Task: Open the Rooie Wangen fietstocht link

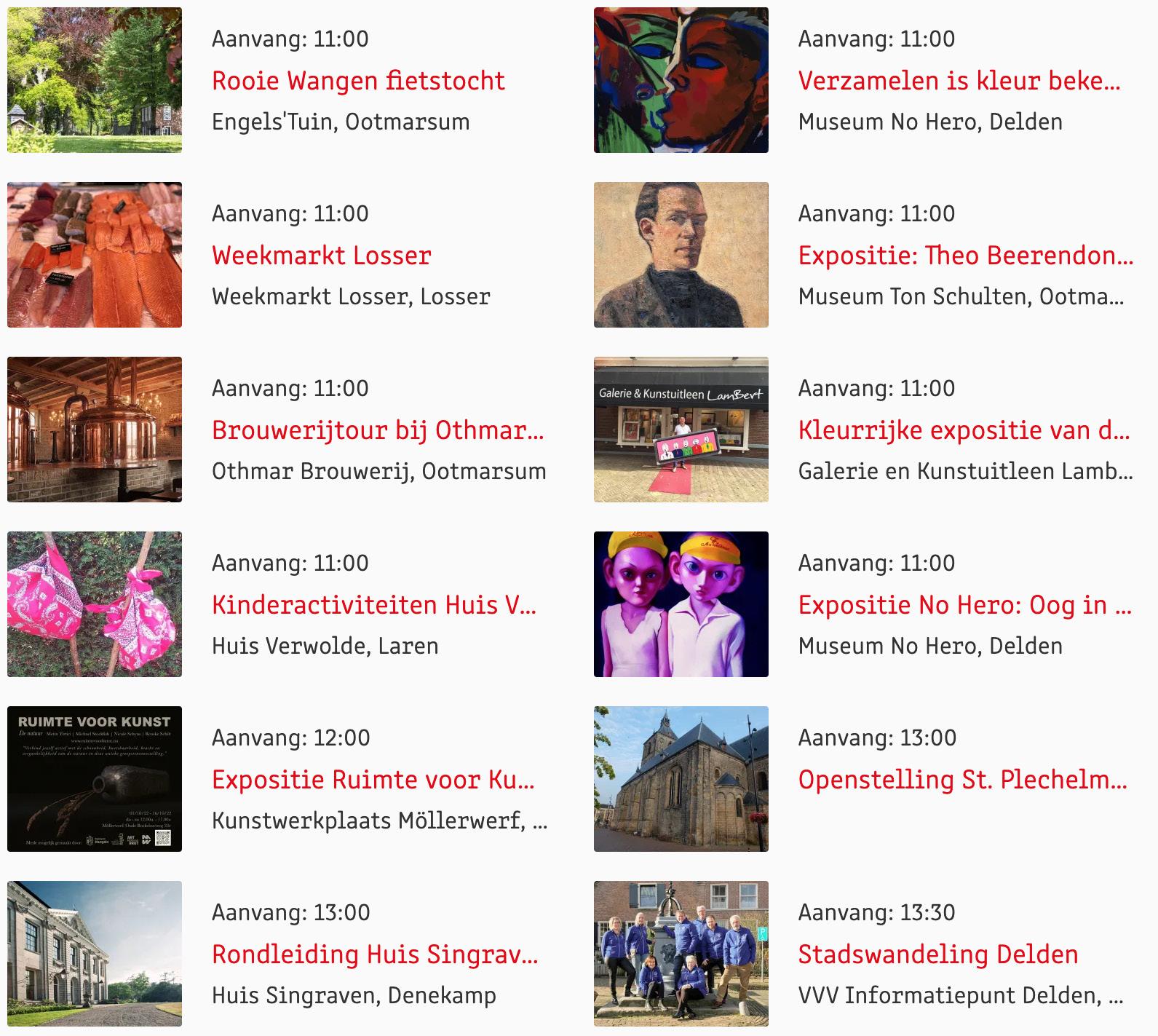Action: point(358,81)
